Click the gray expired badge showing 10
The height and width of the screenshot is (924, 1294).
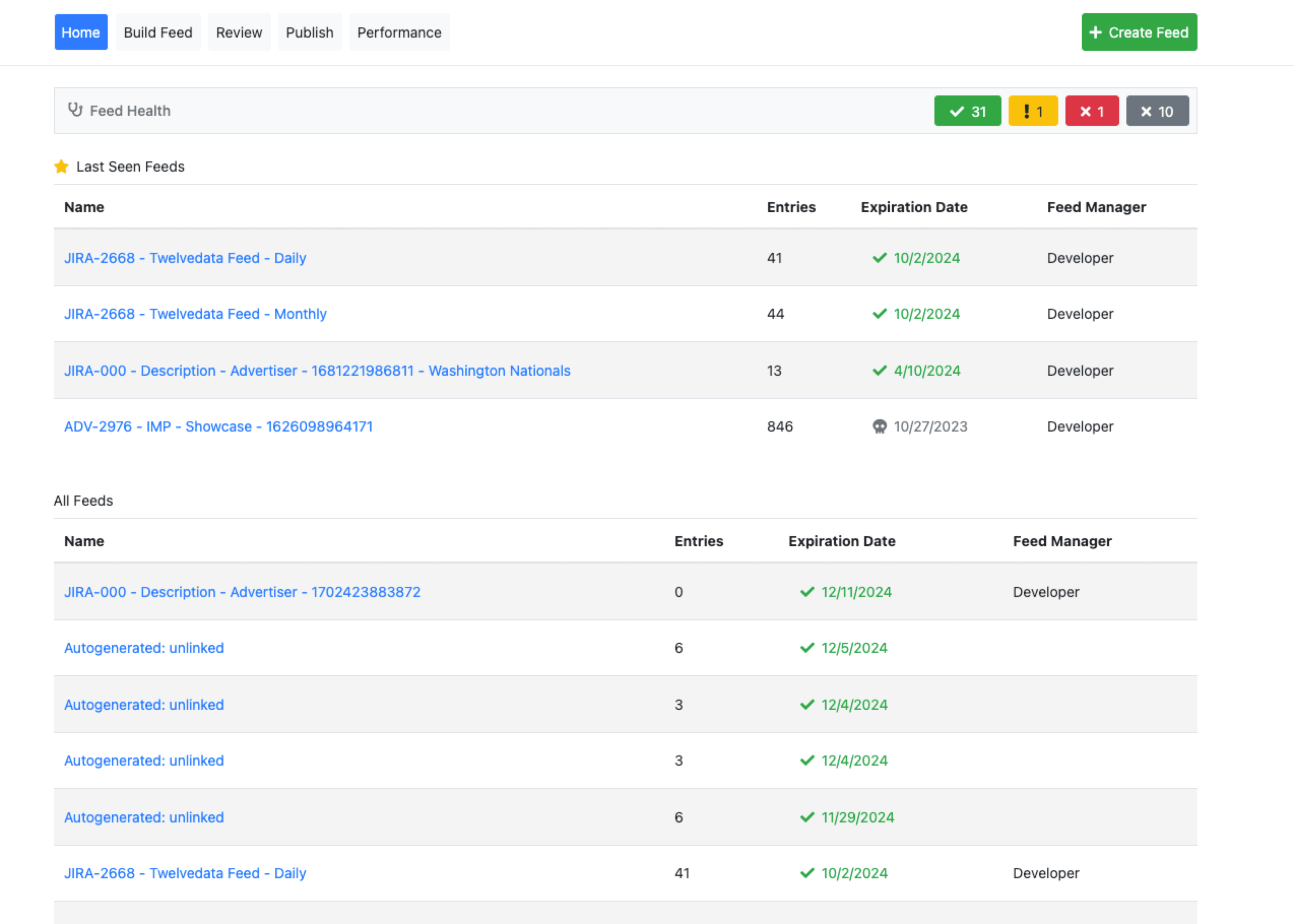point(1157,111)
